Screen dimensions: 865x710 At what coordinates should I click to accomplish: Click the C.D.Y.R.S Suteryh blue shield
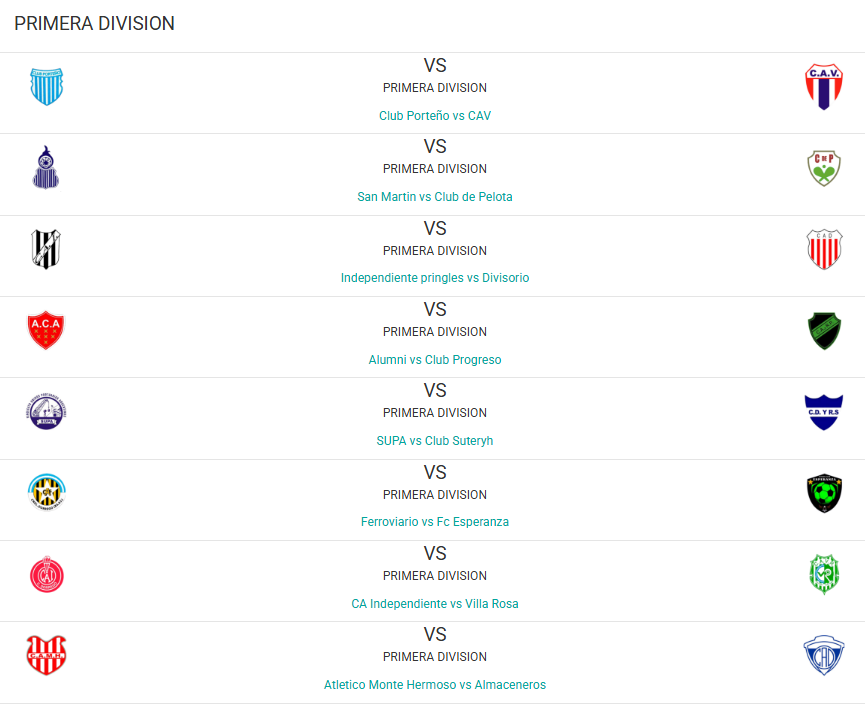point(824,412)
